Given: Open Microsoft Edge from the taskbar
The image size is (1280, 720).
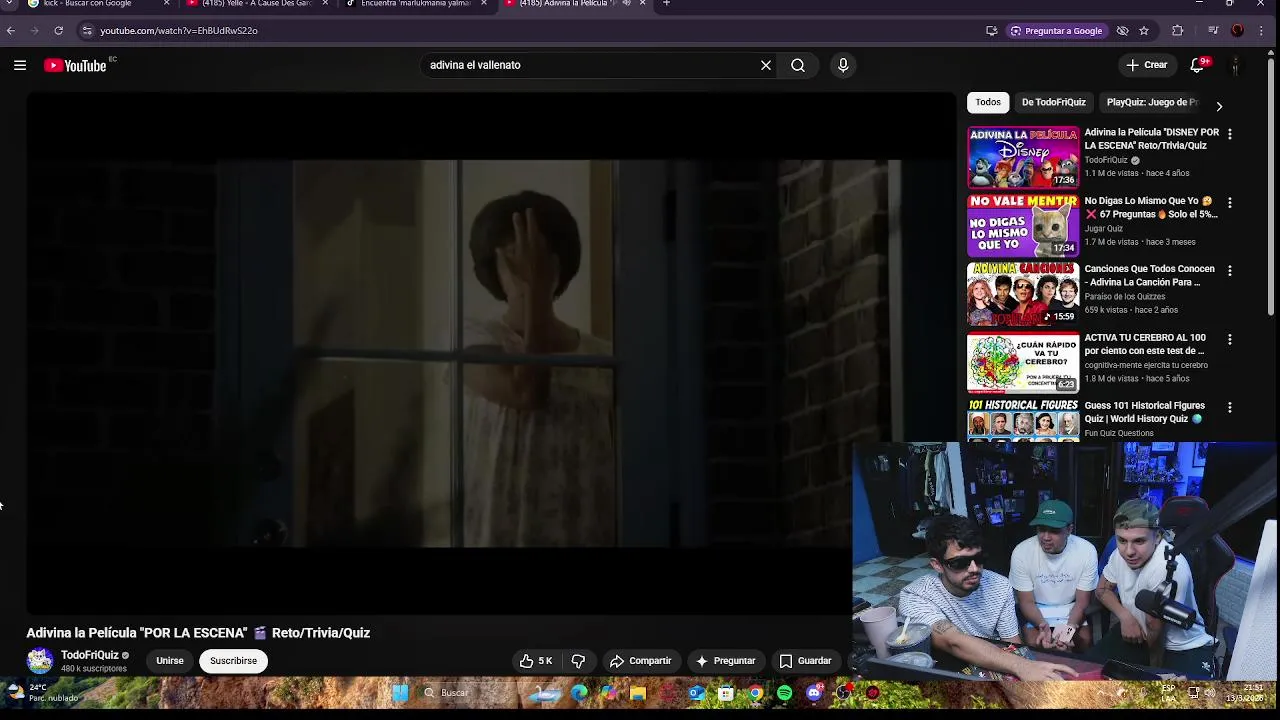Looking at the screenshot, I should pos(580,692).
